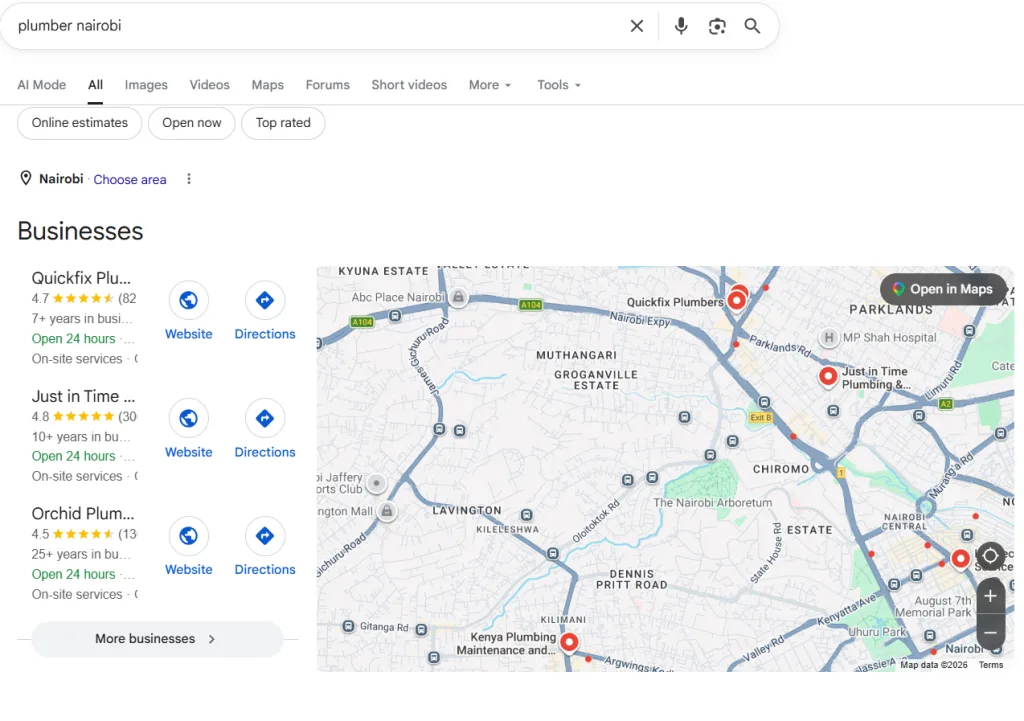Click the Website label under Quickfix

189,334
